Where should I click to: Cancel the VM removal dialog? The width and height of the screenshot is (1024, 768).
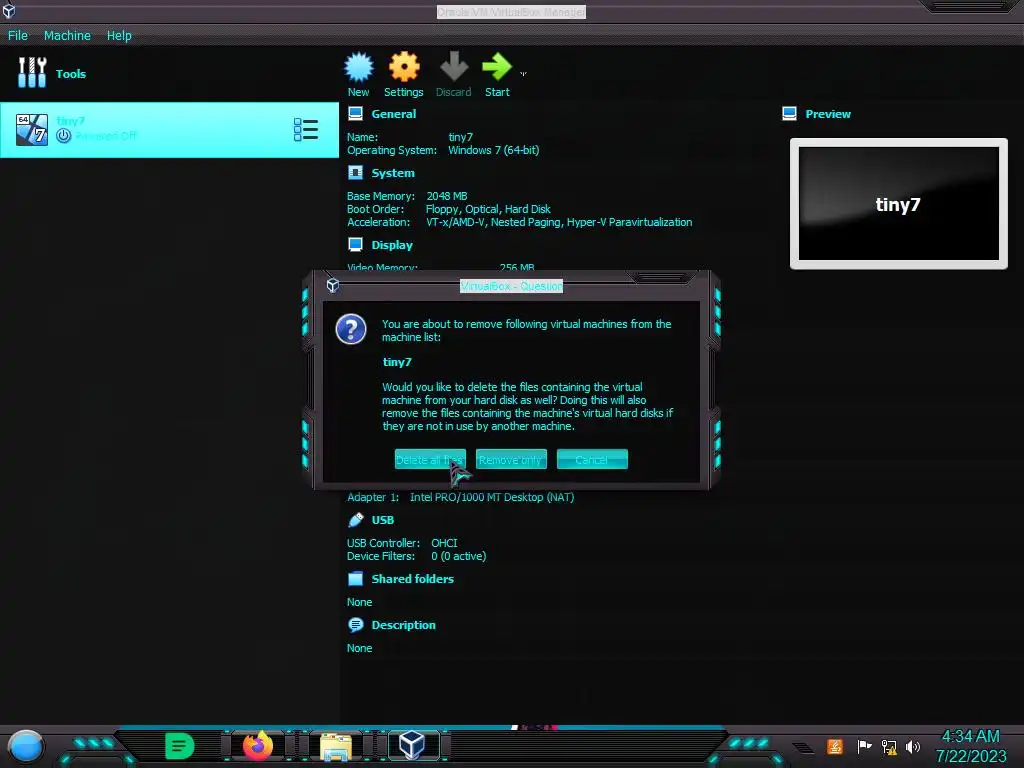point(592,459)
